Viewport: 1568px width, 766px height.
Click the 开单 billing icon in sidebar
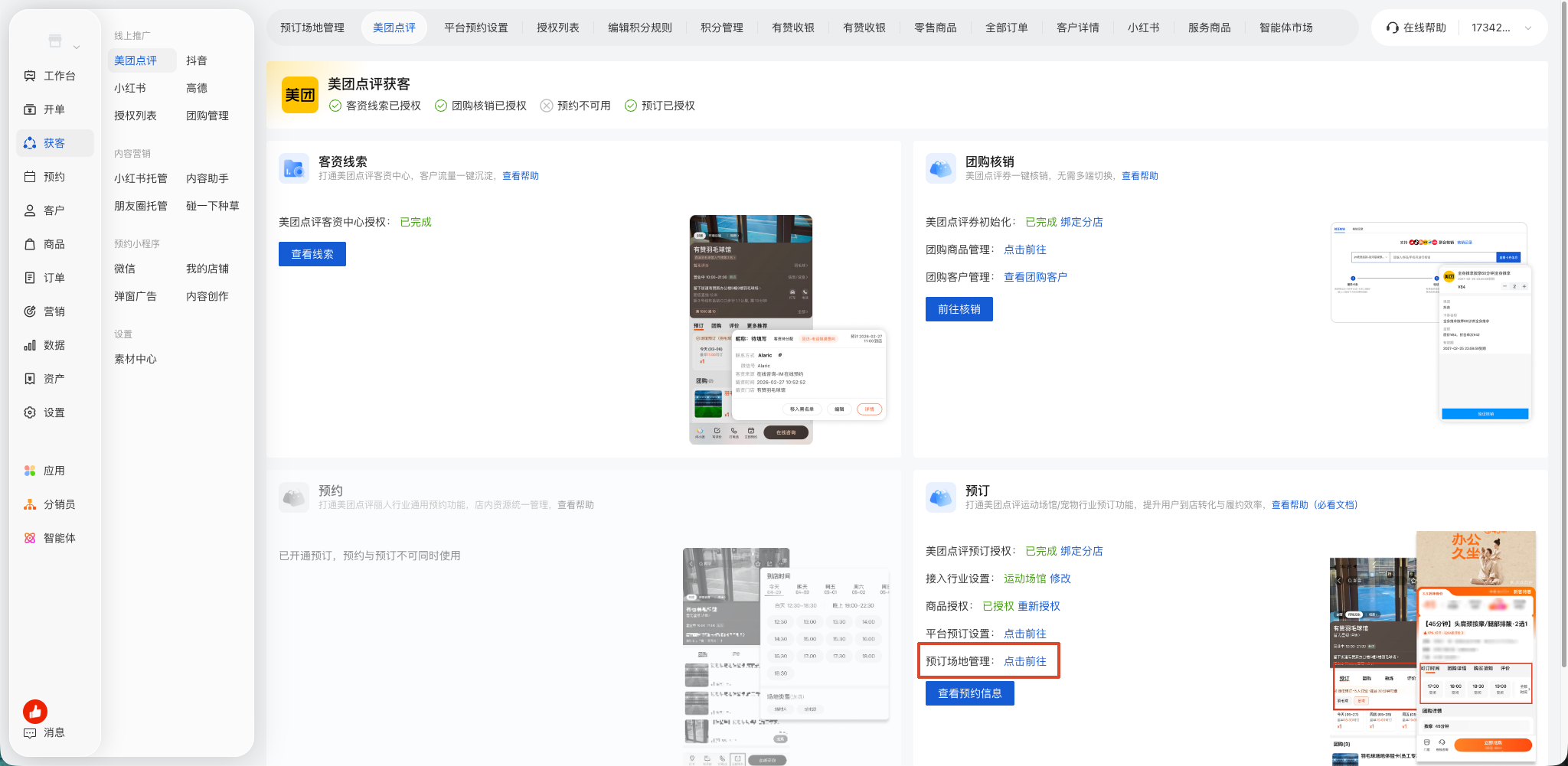pyautogui.click(x=30, y=109)
